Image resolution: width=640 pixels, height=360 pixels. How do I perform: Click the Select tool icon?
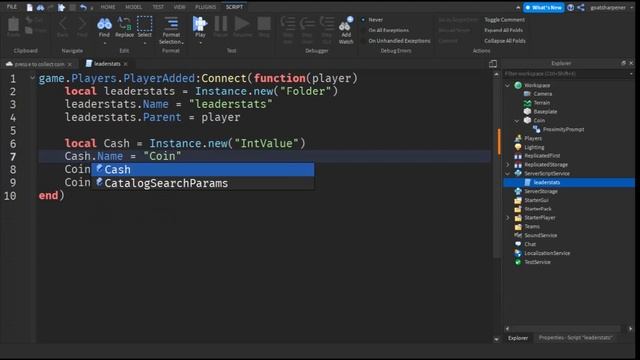[144, 27]
